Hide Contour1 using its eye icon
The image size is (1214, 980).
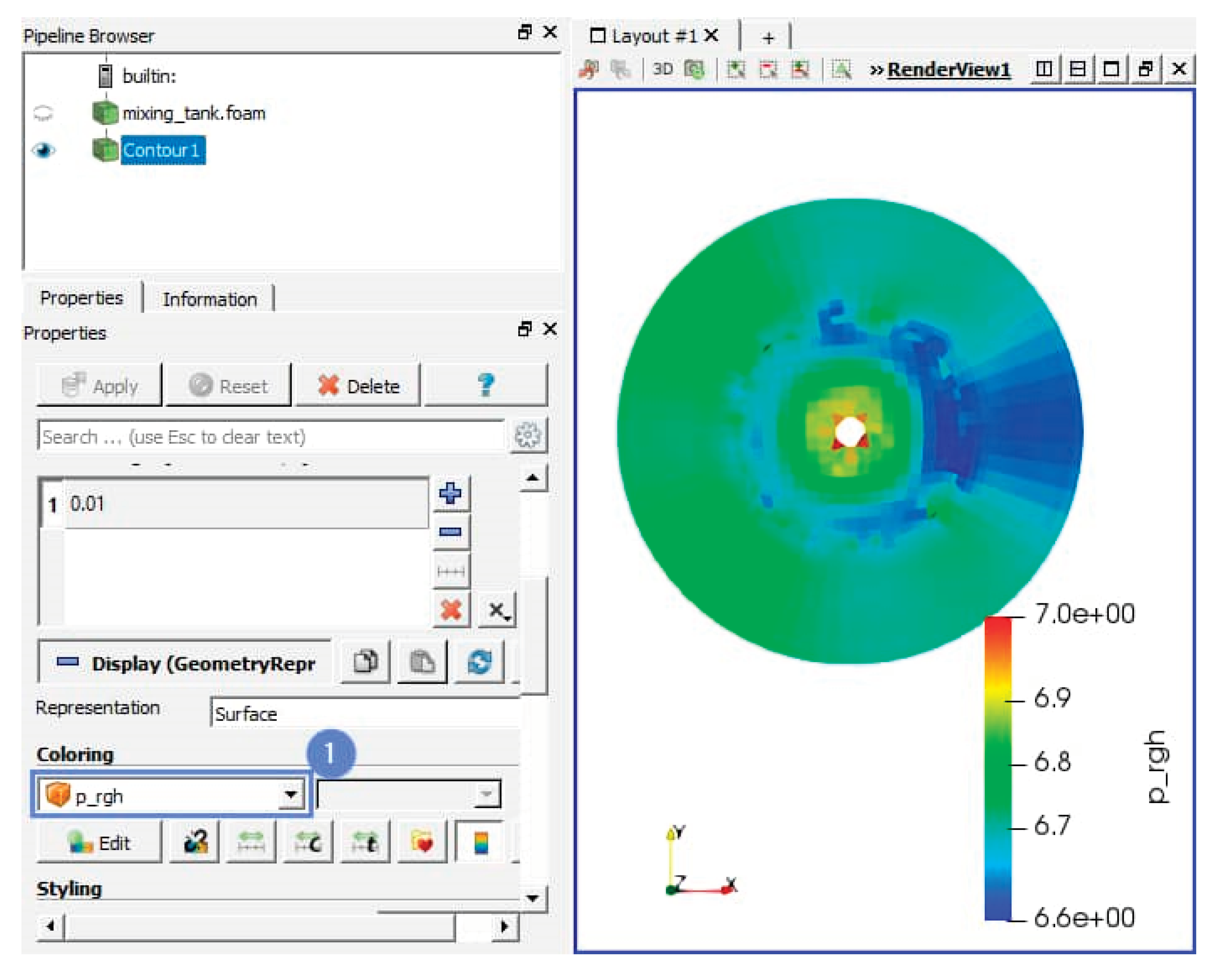(x=44, y=150)
